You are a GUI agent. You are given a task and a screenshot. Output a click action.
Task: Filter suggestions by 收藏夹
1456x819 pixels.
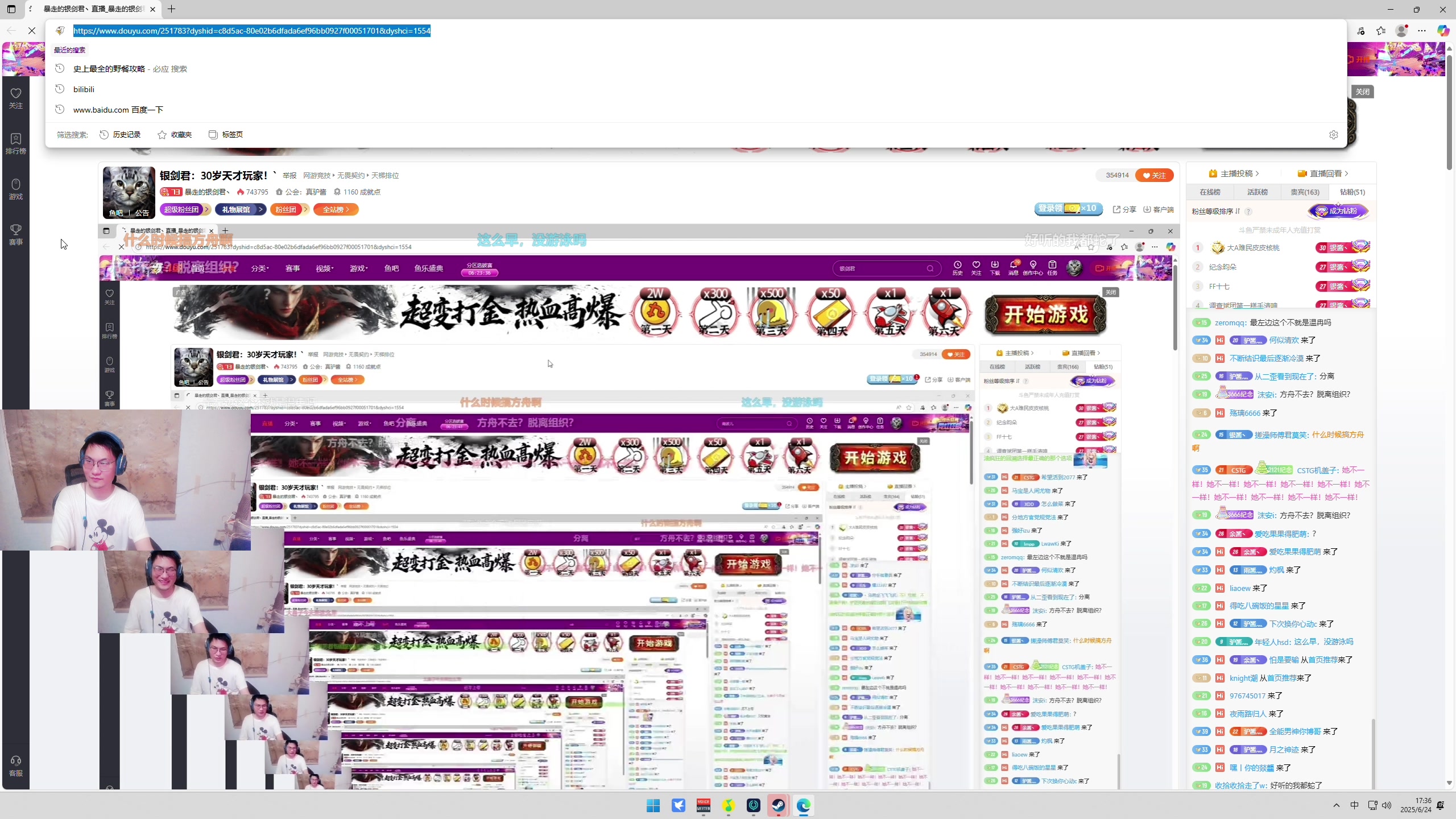point(175,135)
